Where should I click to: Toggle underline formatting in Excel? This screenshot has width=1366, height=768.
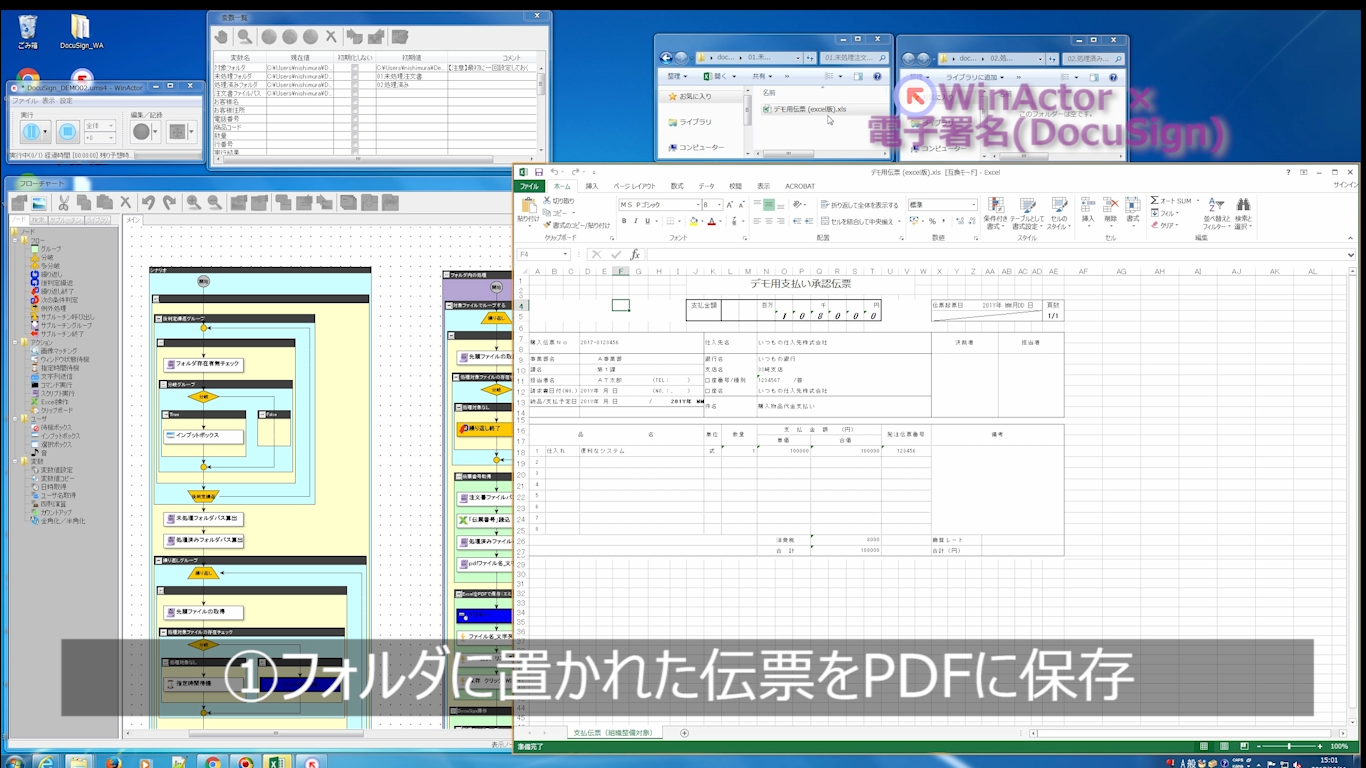[x=648, y=221]
